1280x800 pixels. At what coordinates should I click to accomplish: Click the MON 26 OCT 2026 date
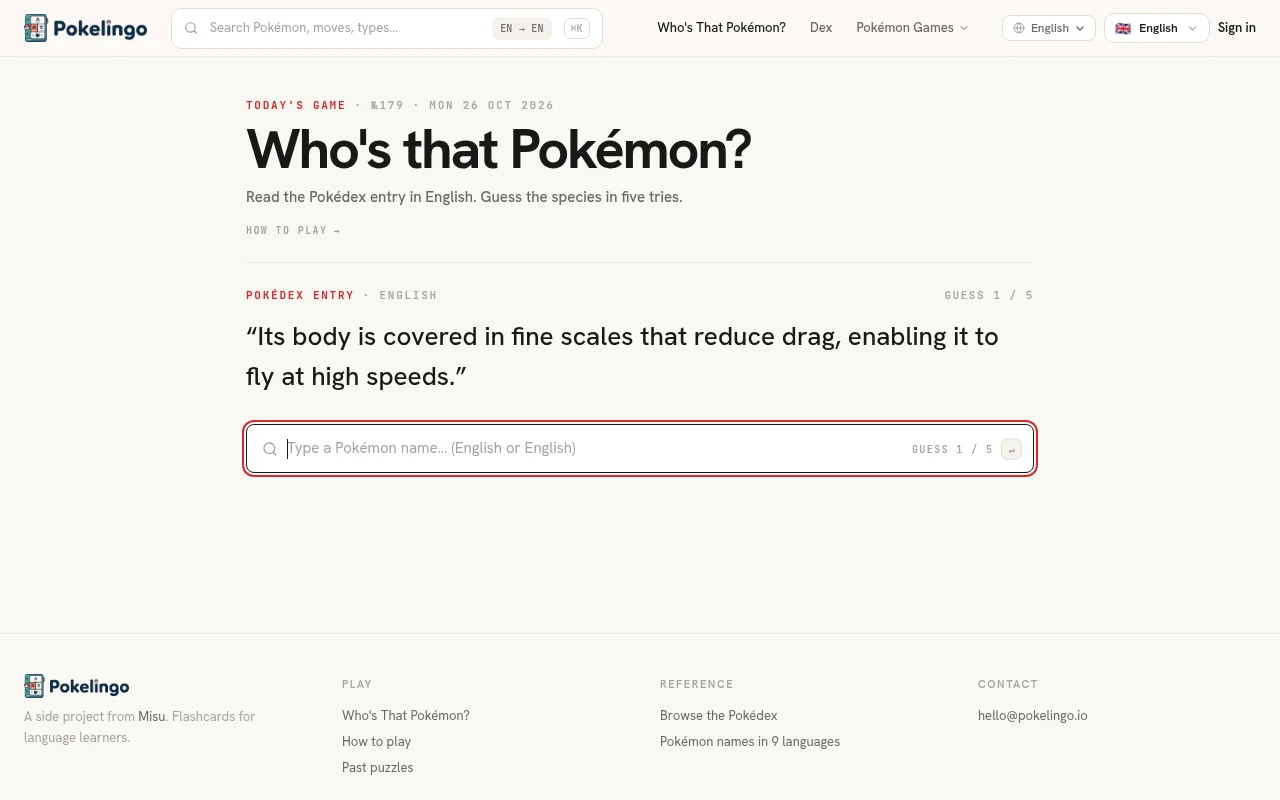point(492,106)
